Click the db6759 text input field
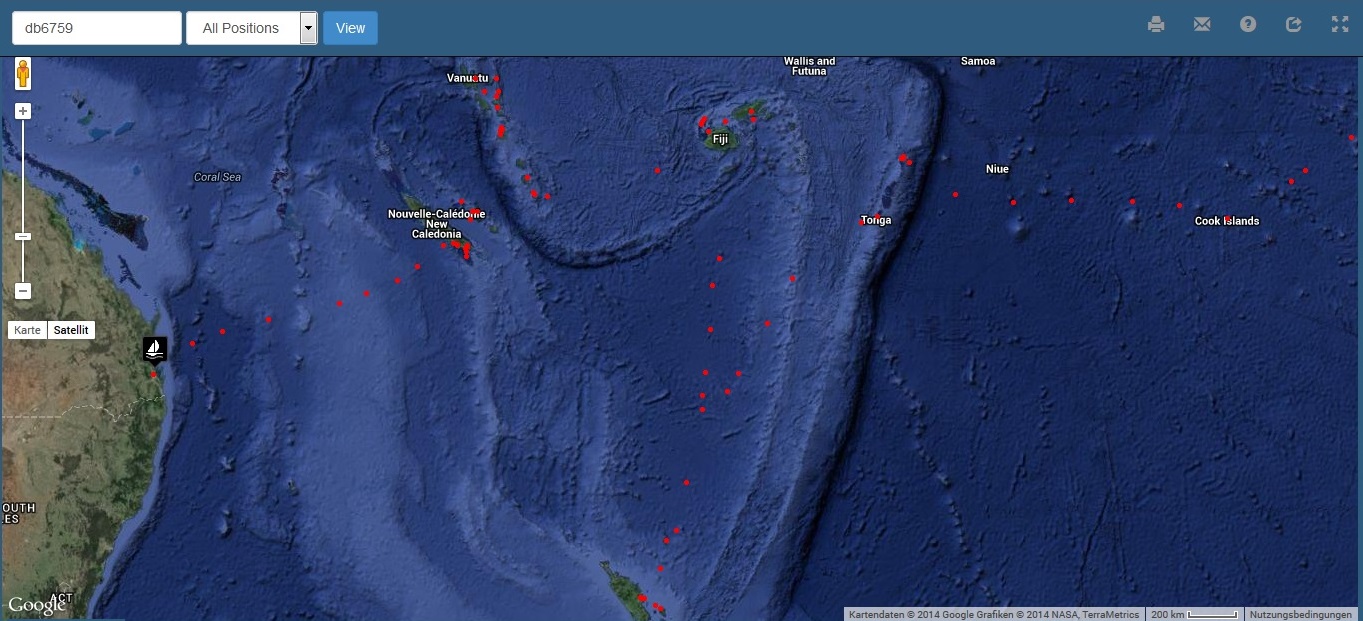This screenshot has width=1363, height=621. [x=96, y=28]
